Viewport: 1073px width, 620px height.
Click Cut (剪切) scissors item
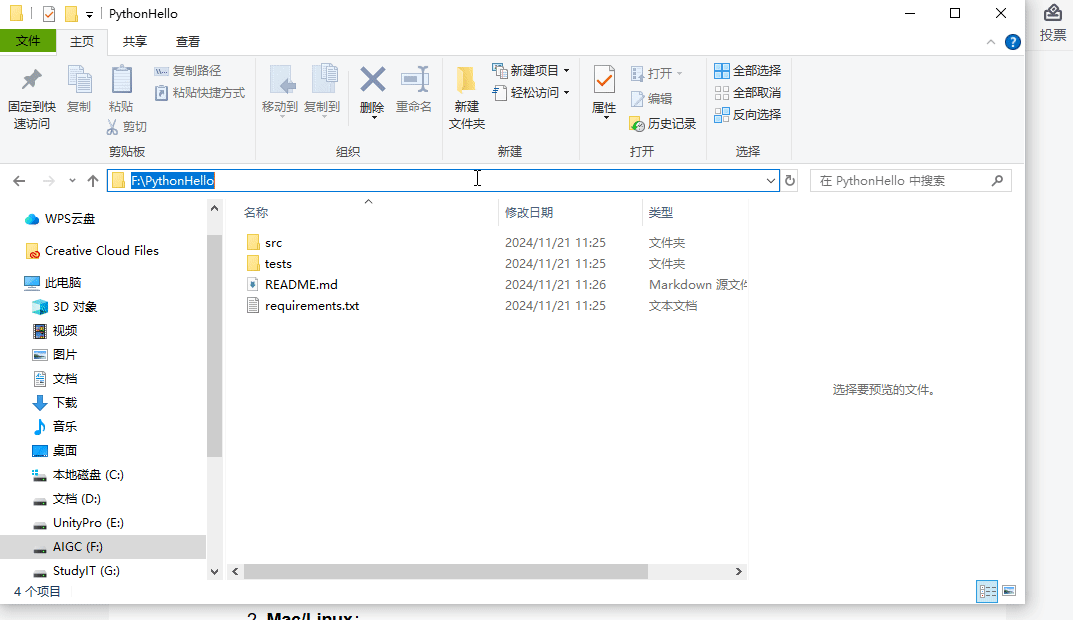tap(127, 127)
